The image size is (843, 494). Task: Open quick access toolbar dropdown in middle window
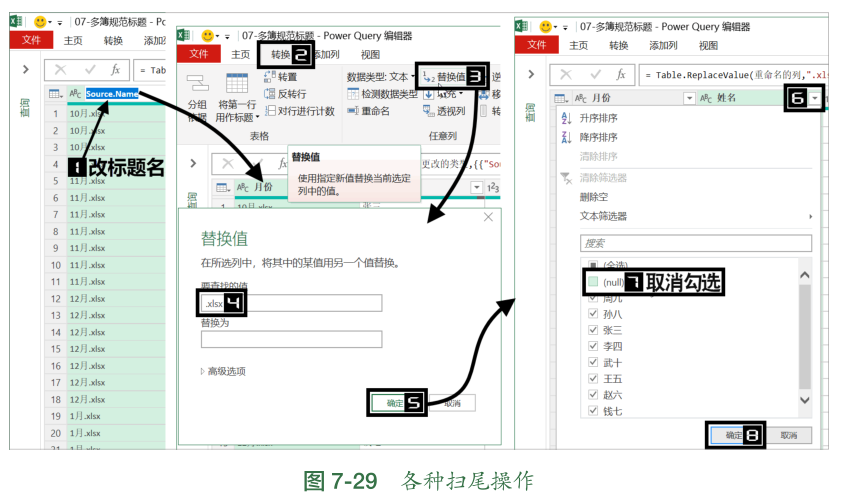(x=227, y=37)
